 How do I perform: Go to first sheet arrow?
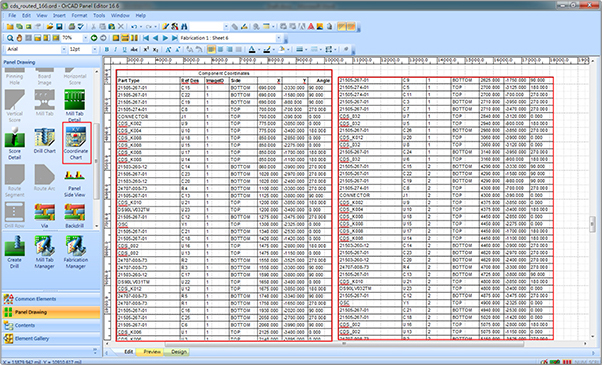coord(146,38)
